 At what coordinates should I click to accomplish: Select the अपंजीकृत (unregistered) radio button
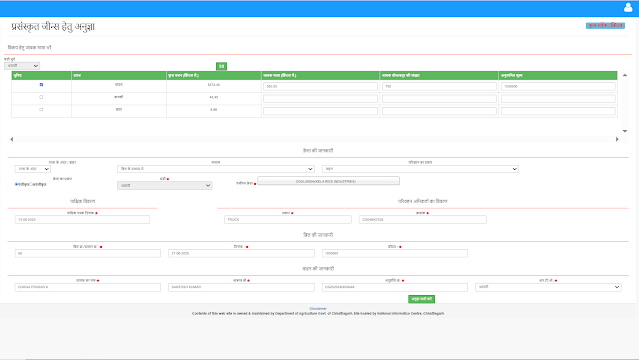pos(31,184)
